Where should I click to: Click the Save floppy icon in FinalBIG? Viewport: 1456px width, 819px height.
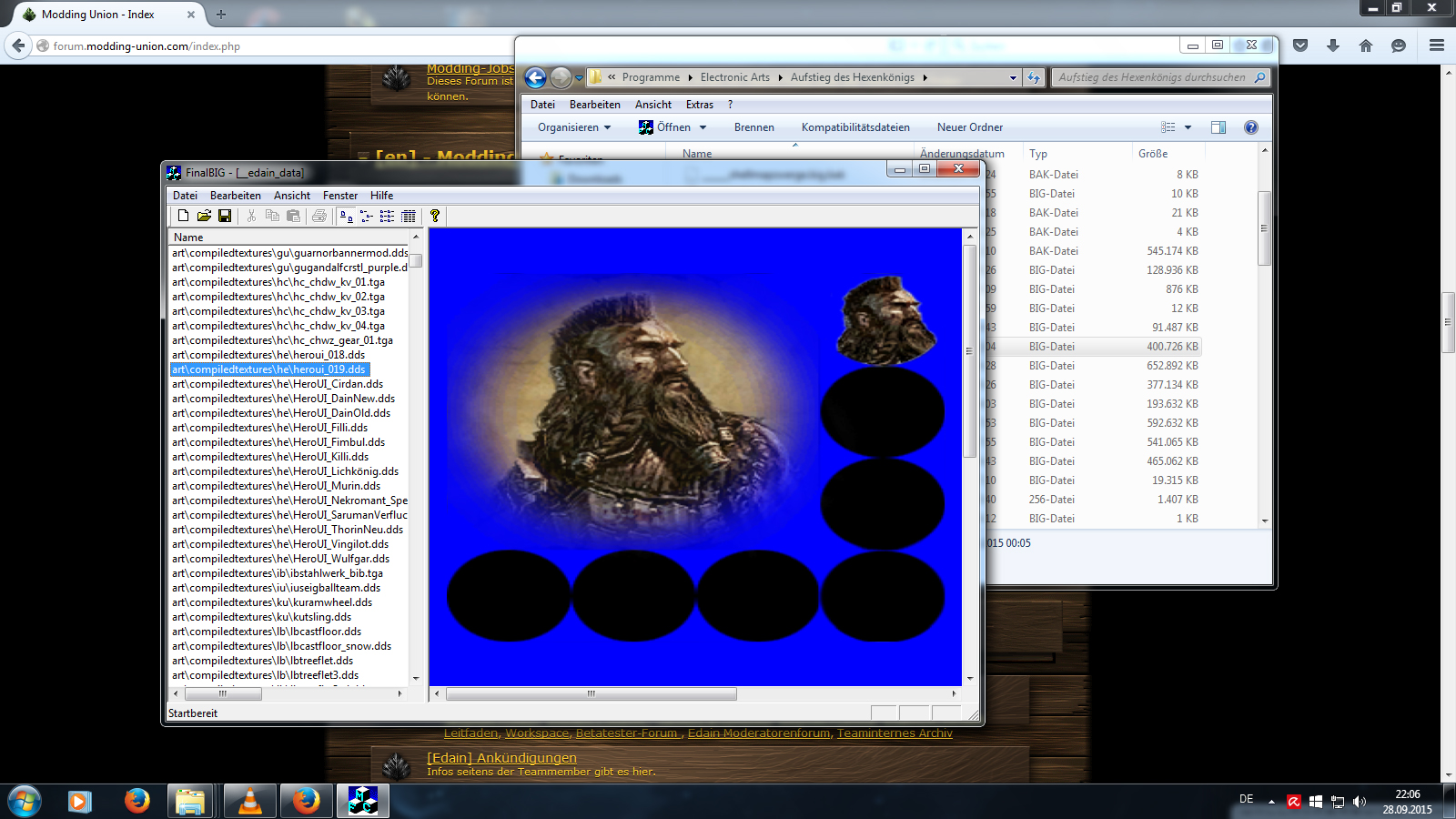click(225, 216)
